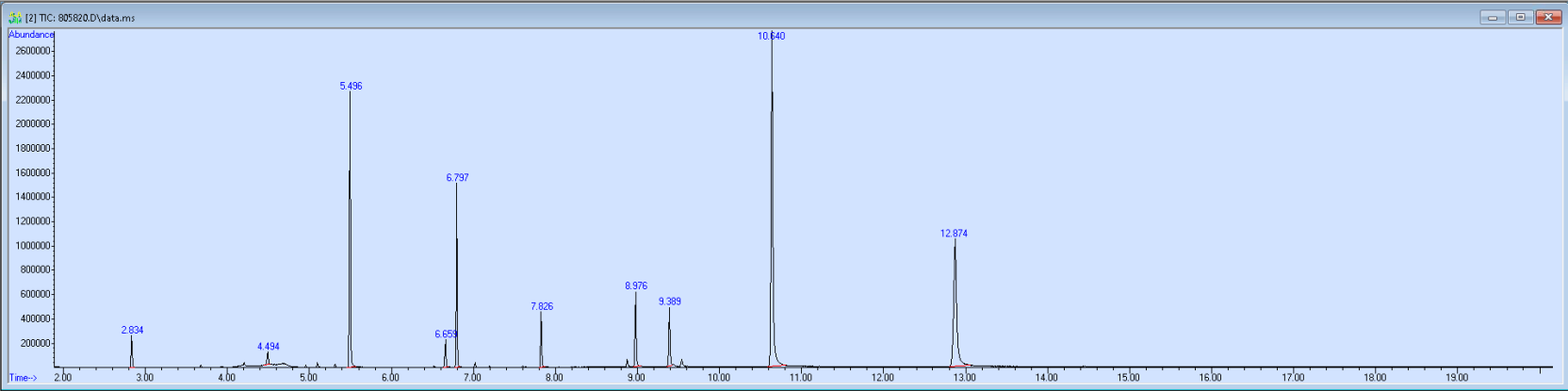The image size is (1568, 391).
Task: Select the peak labeled 9.389
Action: tap(669, 301)
